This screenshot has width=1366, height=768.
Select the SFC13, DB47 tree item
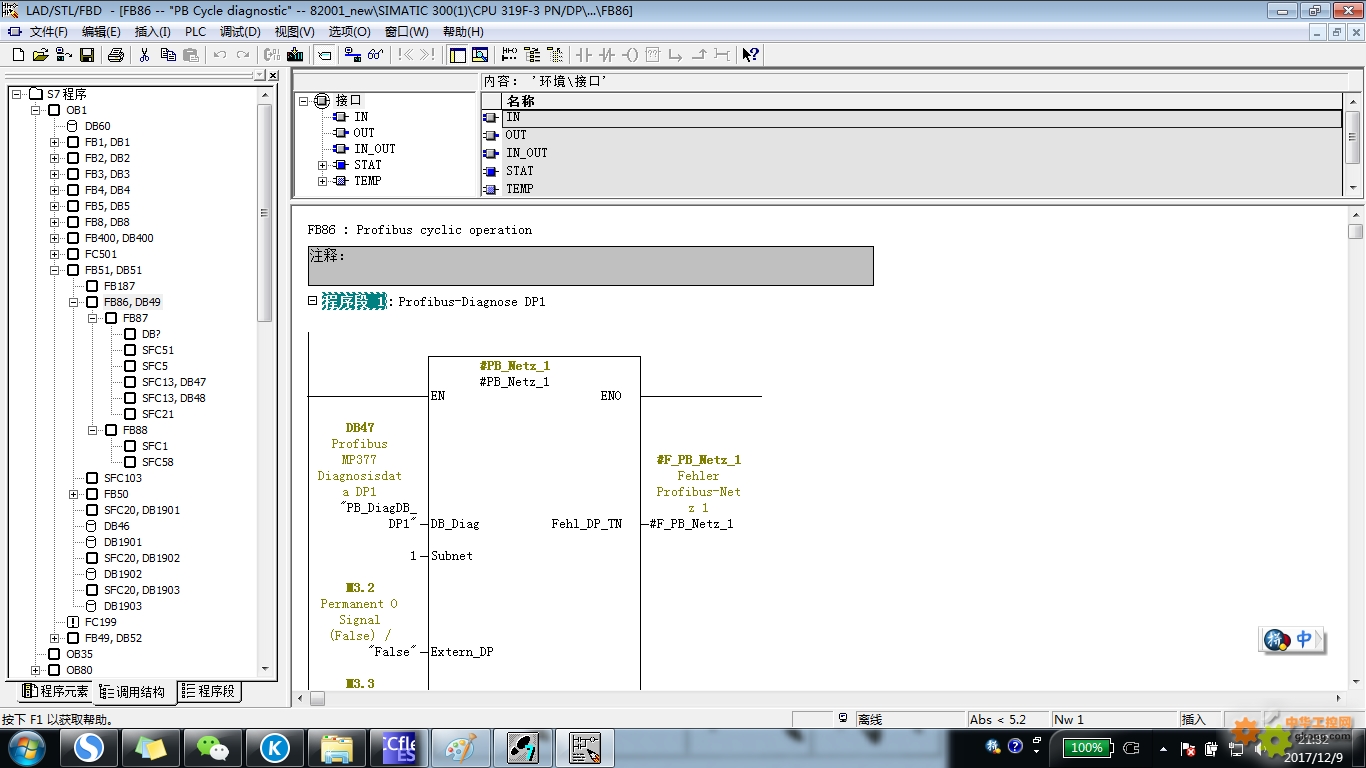coord(174,382)
